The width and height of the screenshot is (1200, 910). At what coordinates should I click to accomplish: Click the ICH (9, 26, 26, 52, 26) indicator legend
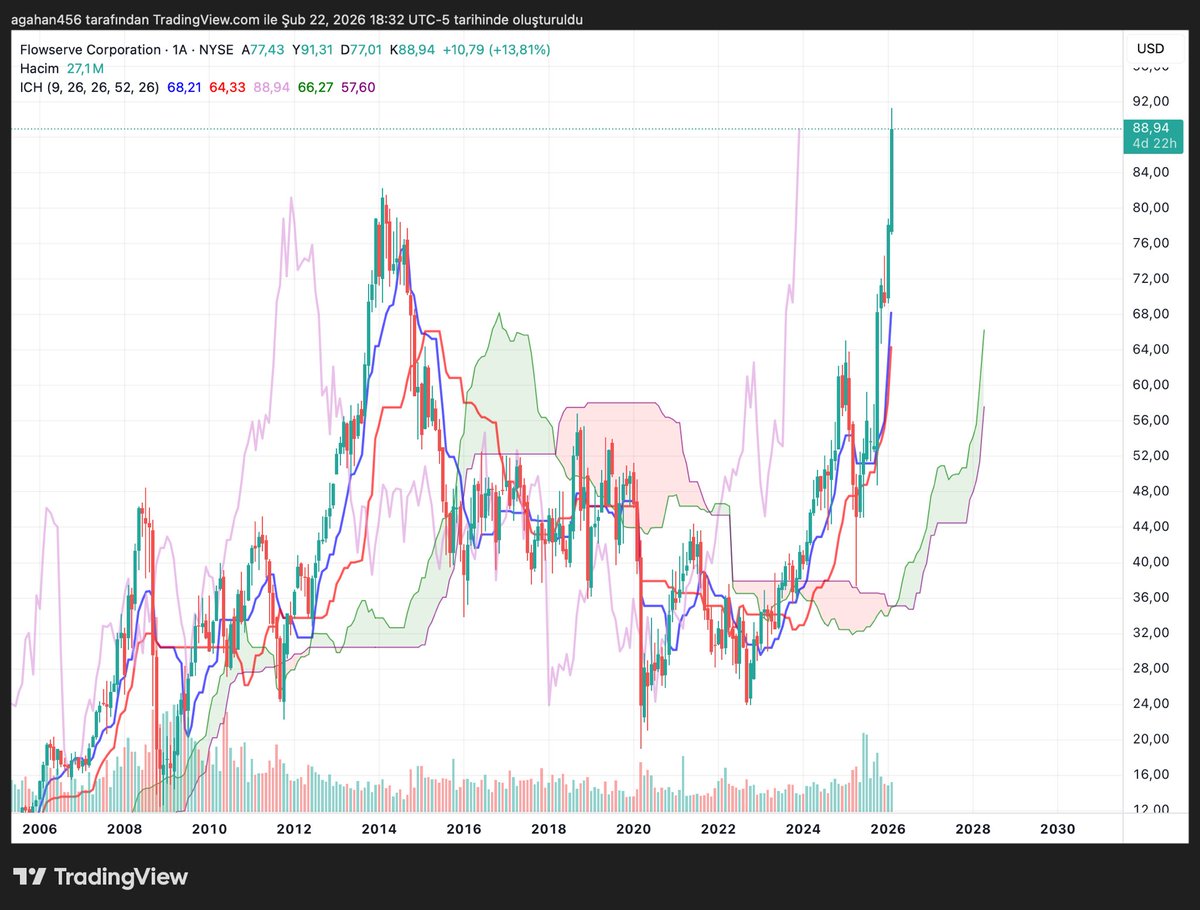(90, 87)
